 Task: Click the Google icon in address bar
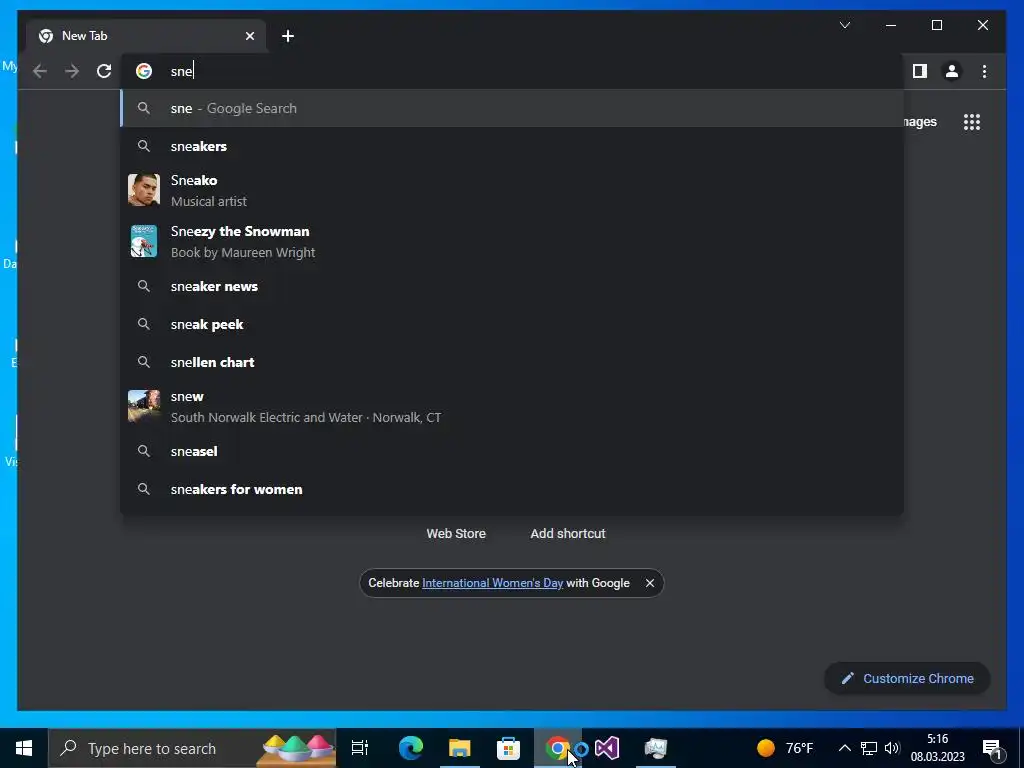[x=144, y=71]
